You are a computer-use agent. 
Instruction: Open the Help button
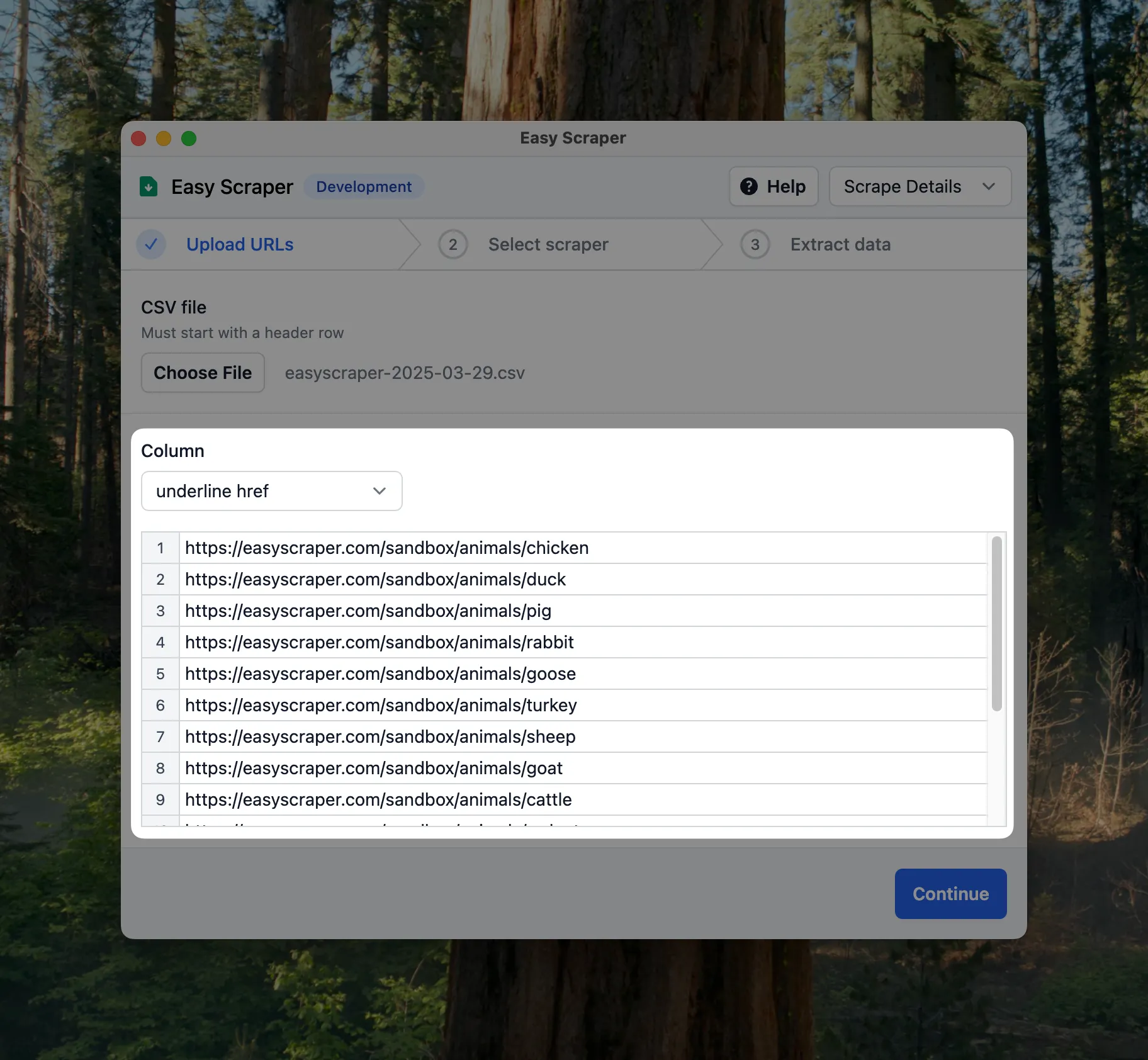click(774, 187)
